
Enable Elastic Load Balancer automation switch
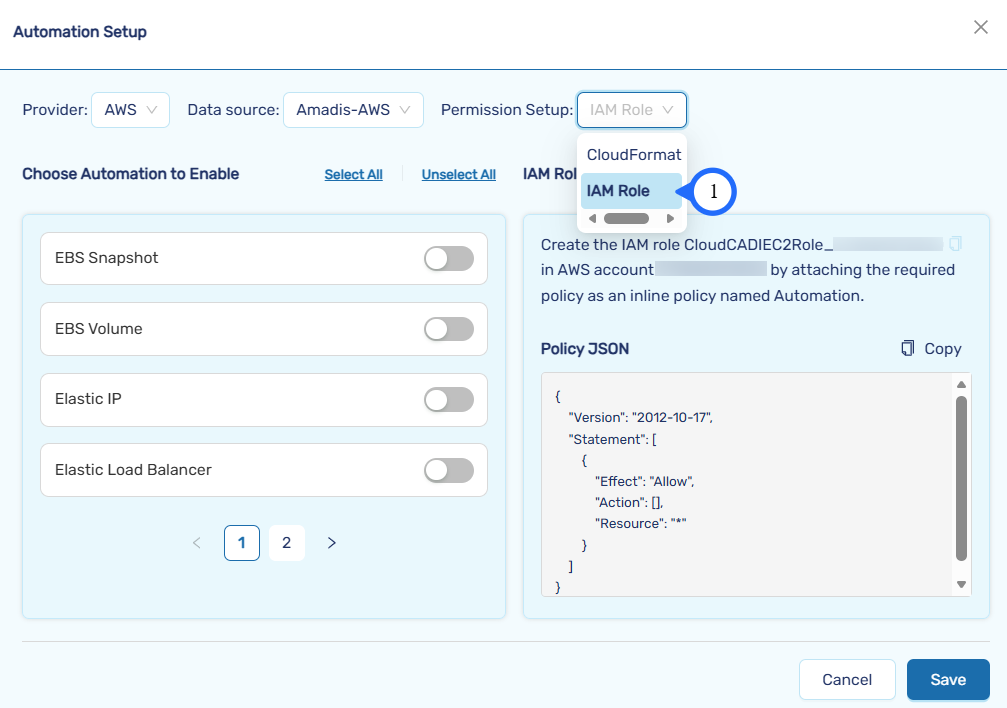448,470
